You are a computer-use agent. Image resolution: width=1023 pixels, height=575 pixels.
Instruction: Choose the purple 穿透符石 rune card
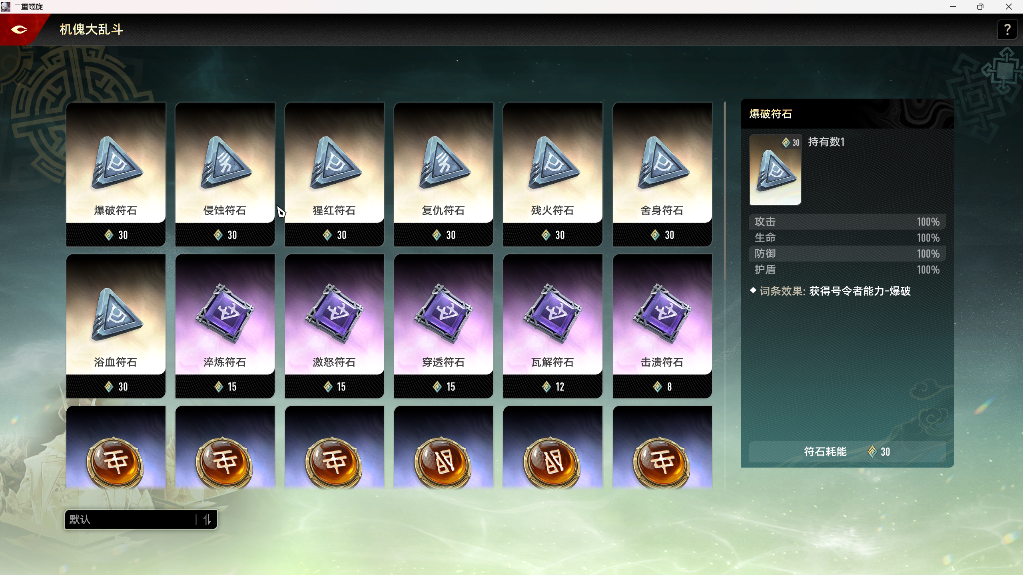pyautogui.click(x=444, y=326)
